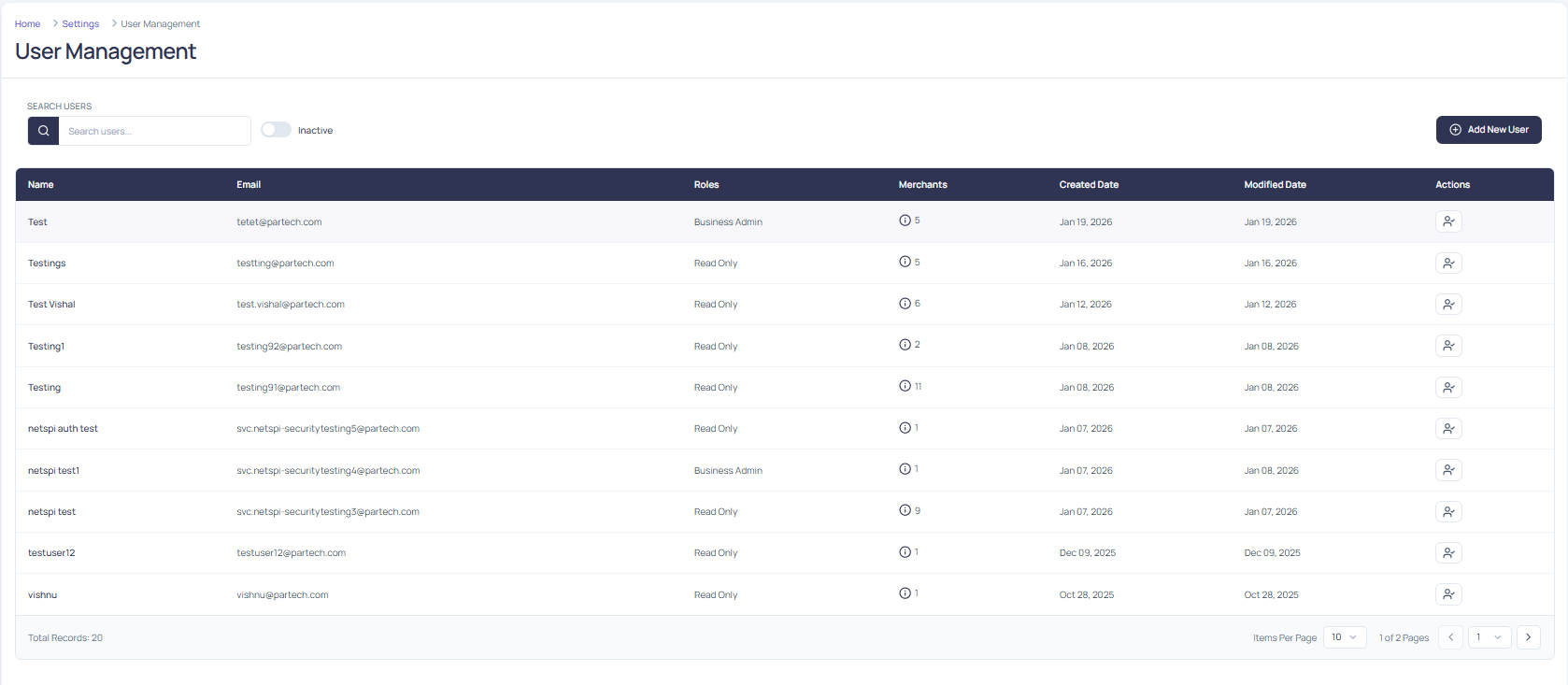Click the Merchants column header
Image resolution: width=1568 pixels, height=685 pixels.
point(923,185)
